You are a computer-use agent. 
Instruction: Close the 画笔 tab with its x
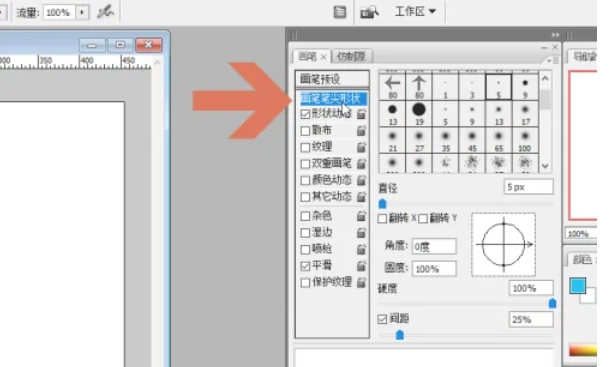323,57
